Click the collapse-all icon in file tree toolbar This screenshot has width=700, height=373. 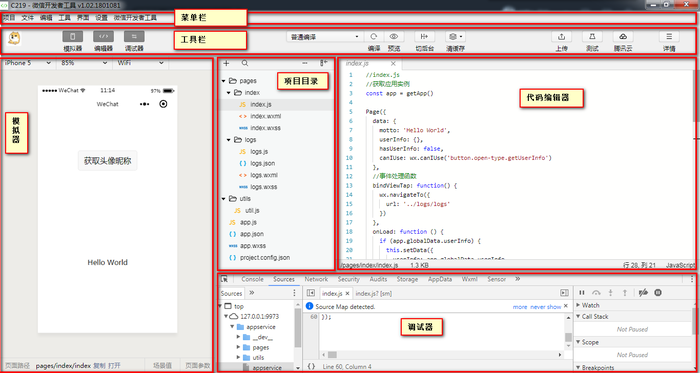coord(305,63)
